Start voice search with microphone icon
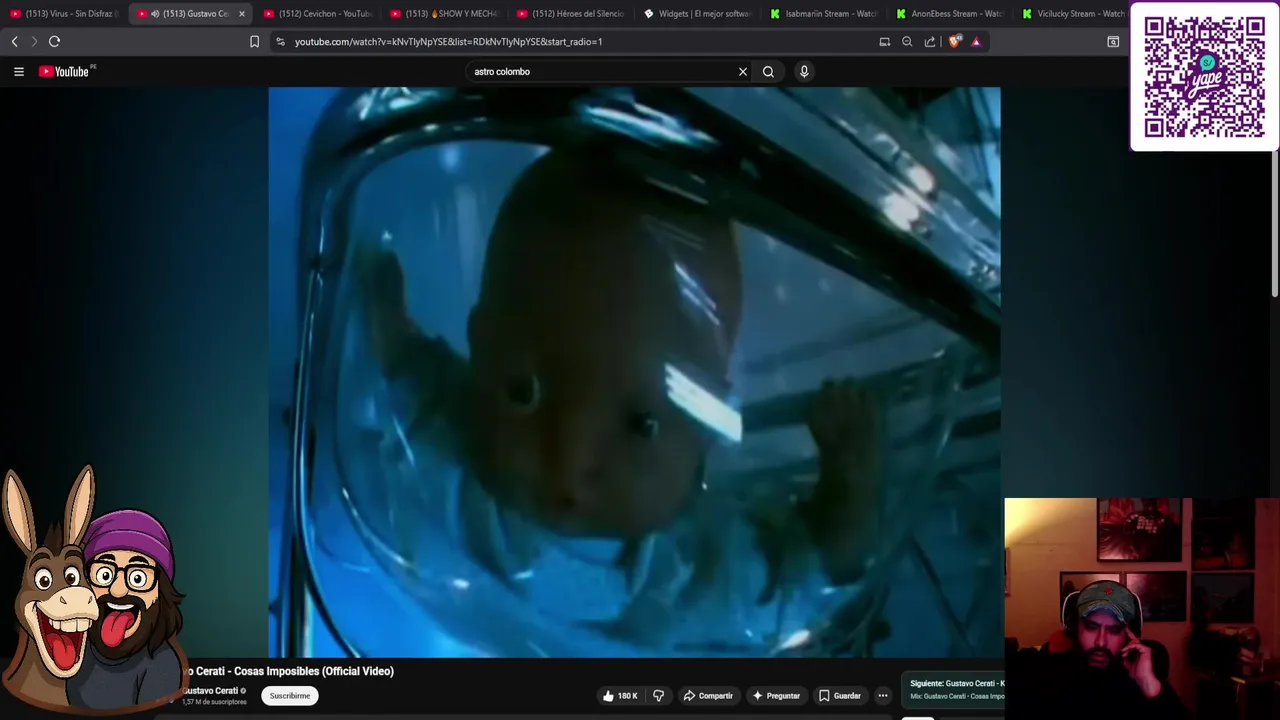Viewport: 1280px width, 720px height. pos(804,71)
